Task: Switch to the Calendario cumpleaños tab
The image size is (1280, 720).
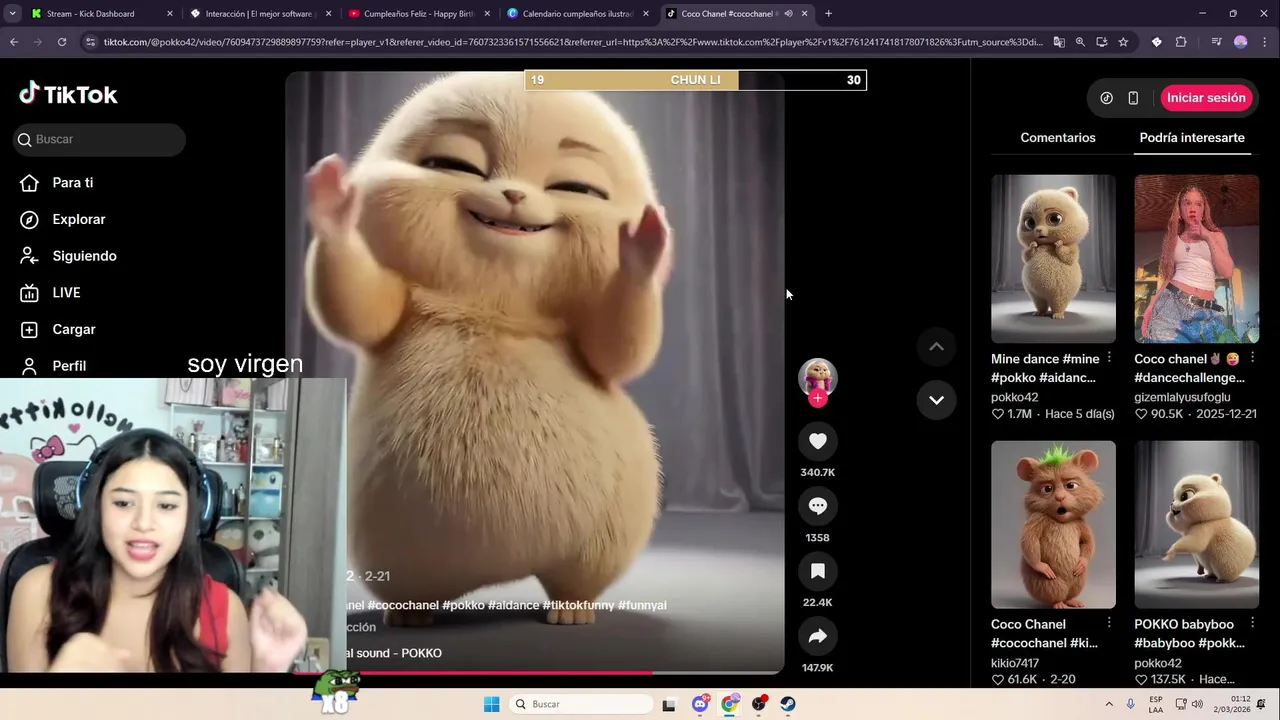Action: click(577, 14)
